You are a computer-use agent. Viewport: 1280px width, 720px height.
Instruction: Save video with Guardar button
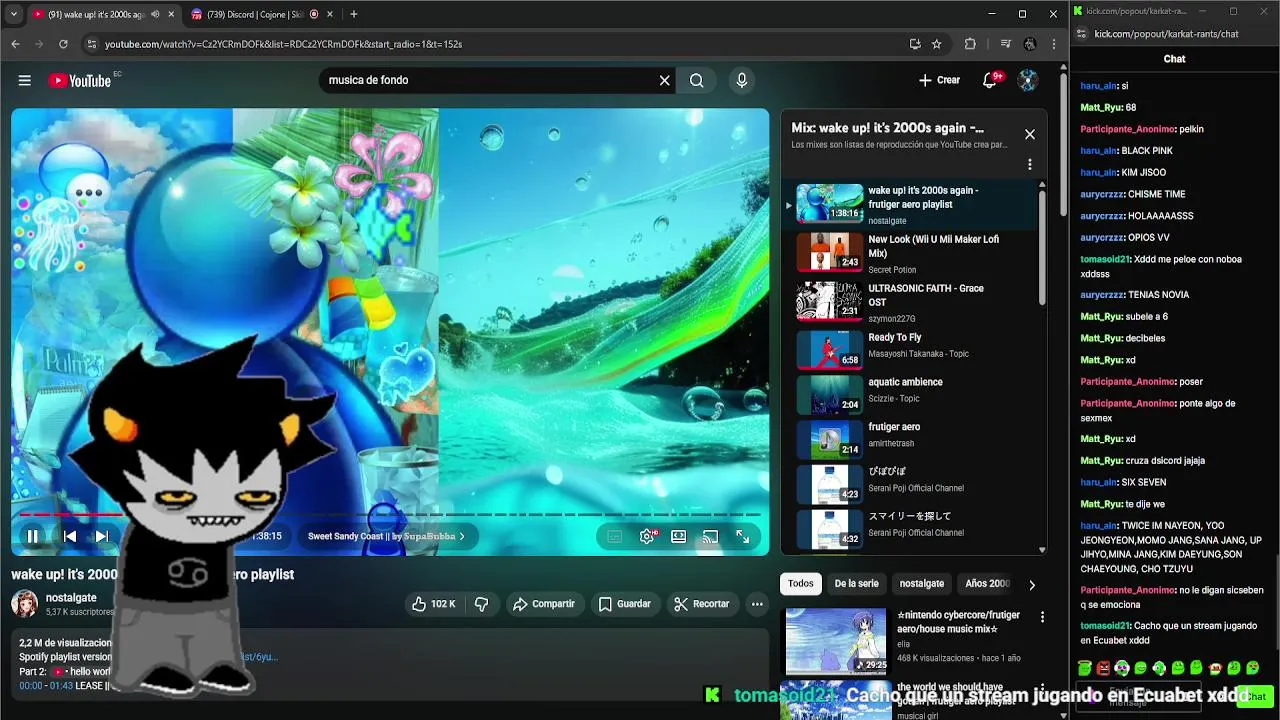pyautogui.click(x=624, y=604)
